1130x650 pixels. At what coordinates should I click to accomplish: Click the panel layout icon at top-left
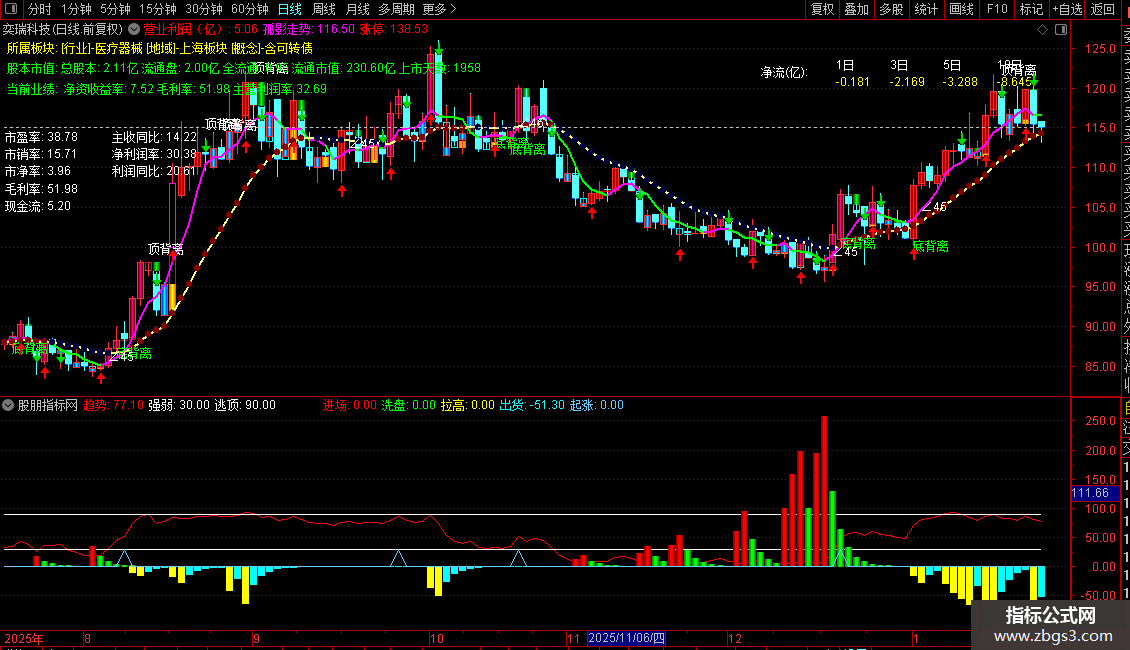pos(11,9)
